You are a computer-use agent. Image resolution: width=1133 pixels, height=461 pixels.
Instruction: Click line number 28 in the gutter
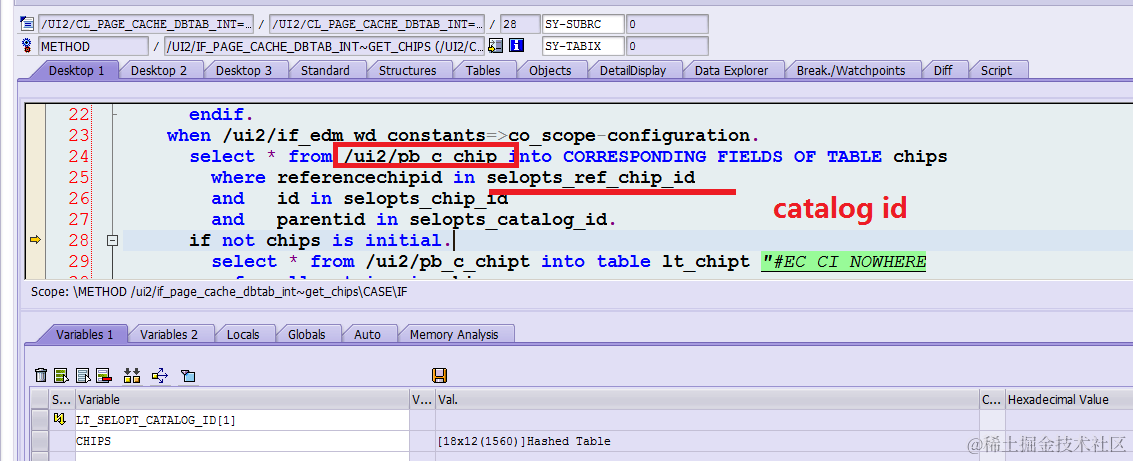[78, 241]
